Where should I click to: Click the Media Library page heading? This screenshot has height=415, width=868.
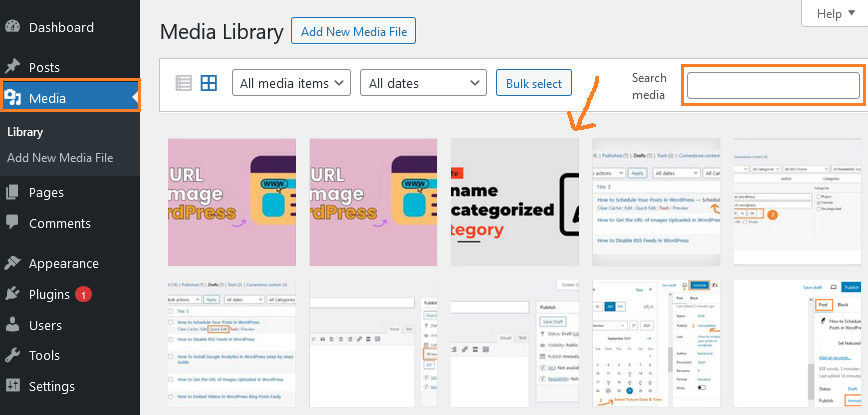(x=221, y=32)
